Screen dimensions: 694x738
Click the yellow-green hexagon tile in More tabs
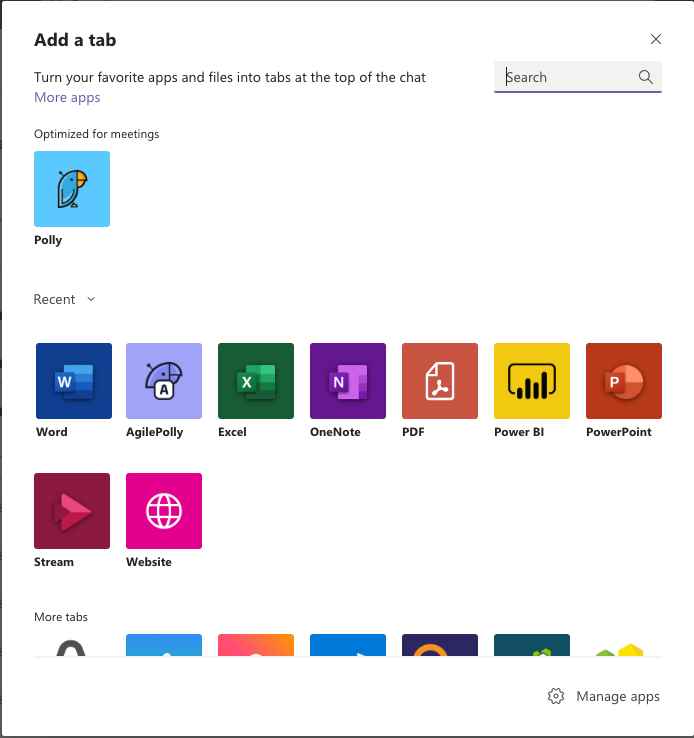coord(624,646)
